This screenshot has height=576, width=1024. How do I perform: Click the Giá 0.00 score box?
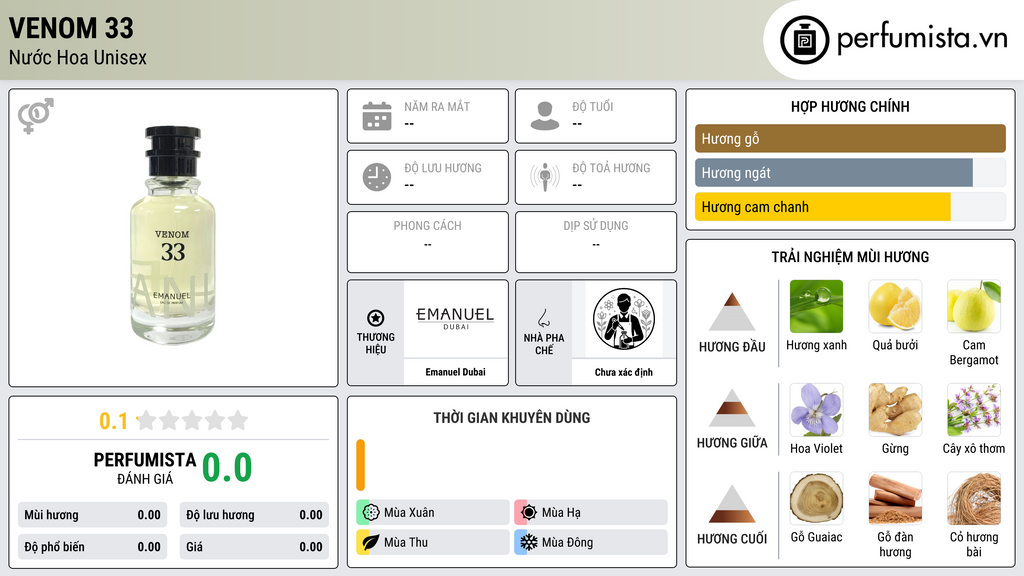coord(254,547)
